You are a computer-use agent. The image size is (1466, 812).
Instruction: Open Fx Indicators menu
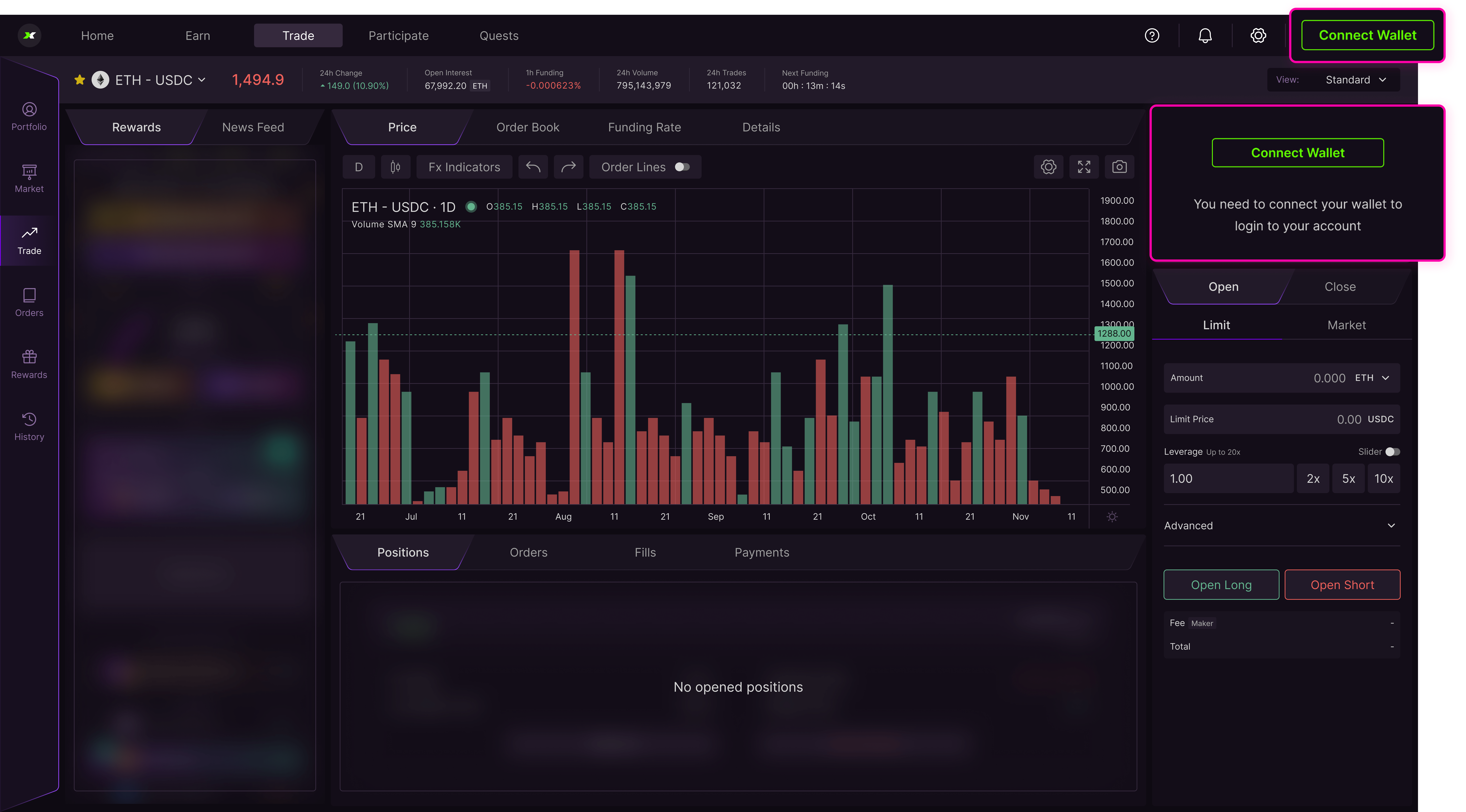tap(464, 167)
